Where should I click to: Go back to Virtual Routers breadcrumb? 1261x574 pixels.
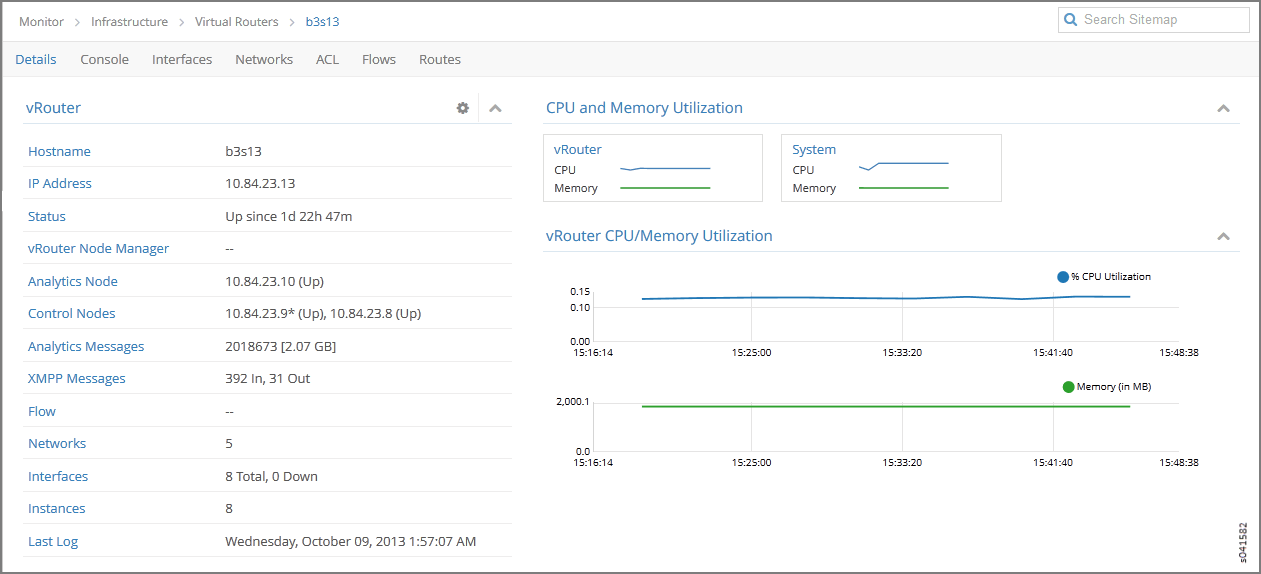236,21
